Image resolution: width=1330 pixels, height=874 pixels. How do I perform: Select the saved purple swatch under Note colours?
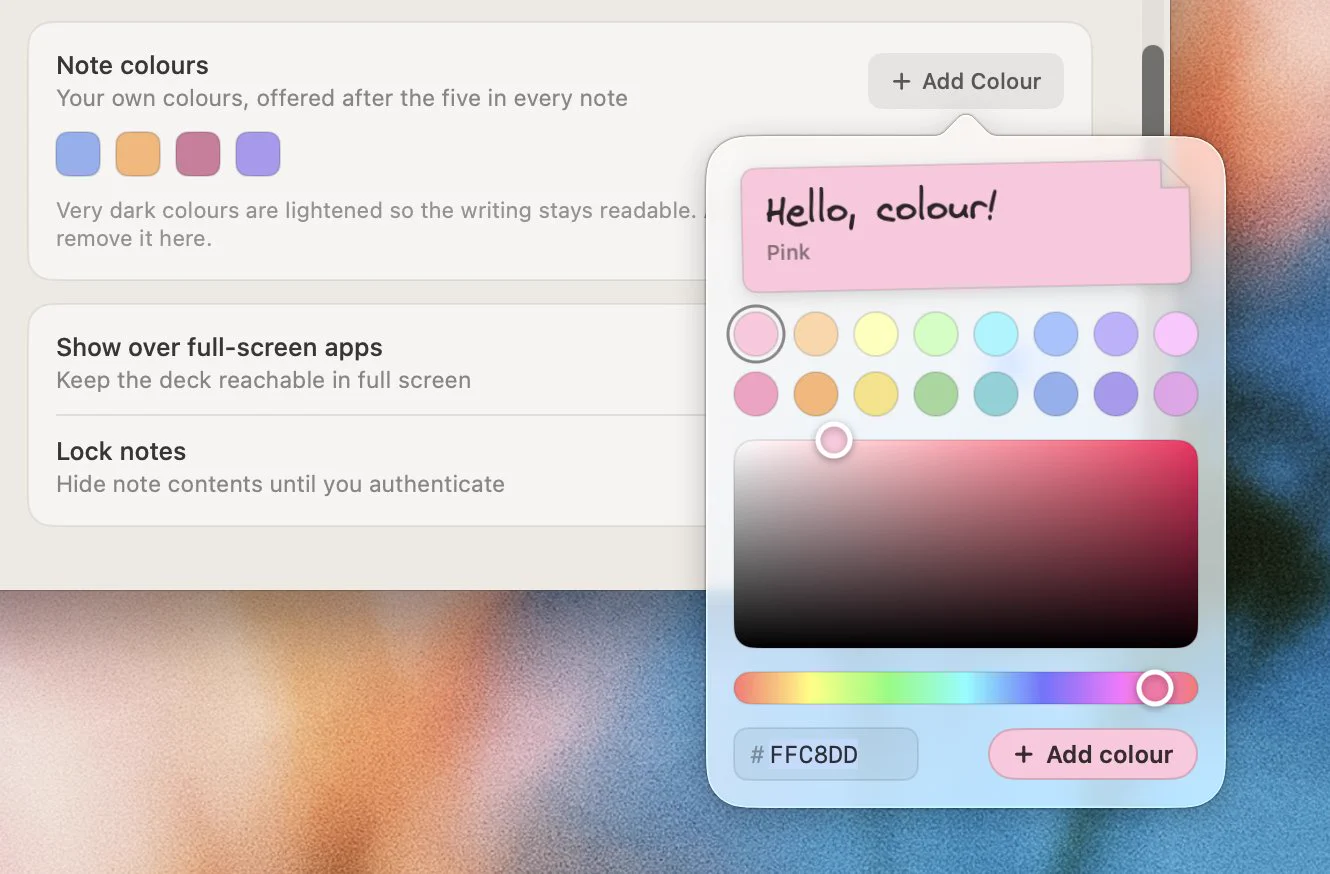tap(258, 154)
